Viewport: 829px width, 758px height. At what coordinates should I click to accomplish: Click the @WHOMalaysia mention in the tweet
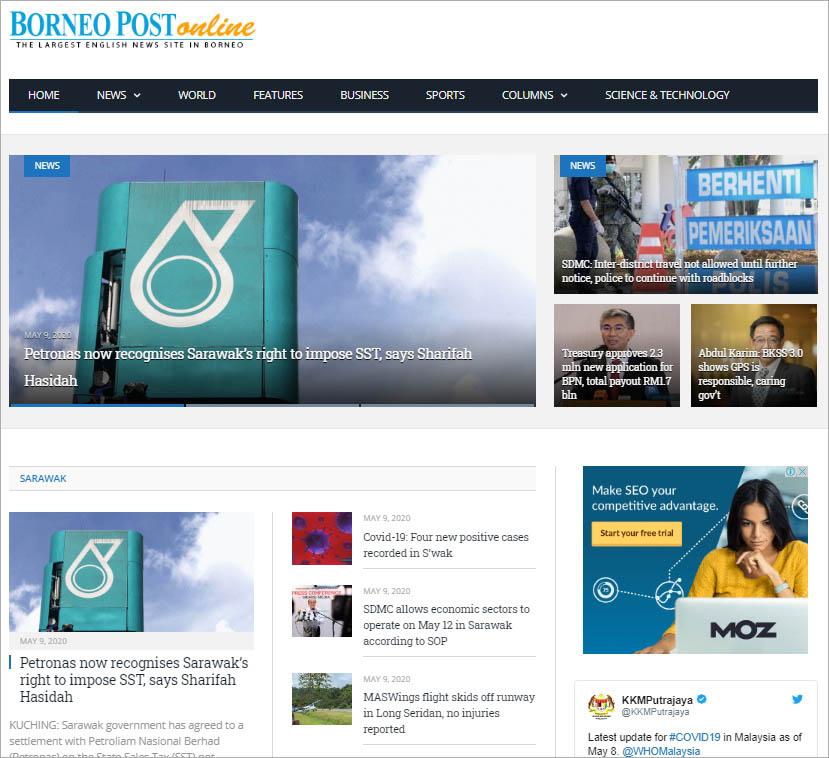tap(661, 751)
